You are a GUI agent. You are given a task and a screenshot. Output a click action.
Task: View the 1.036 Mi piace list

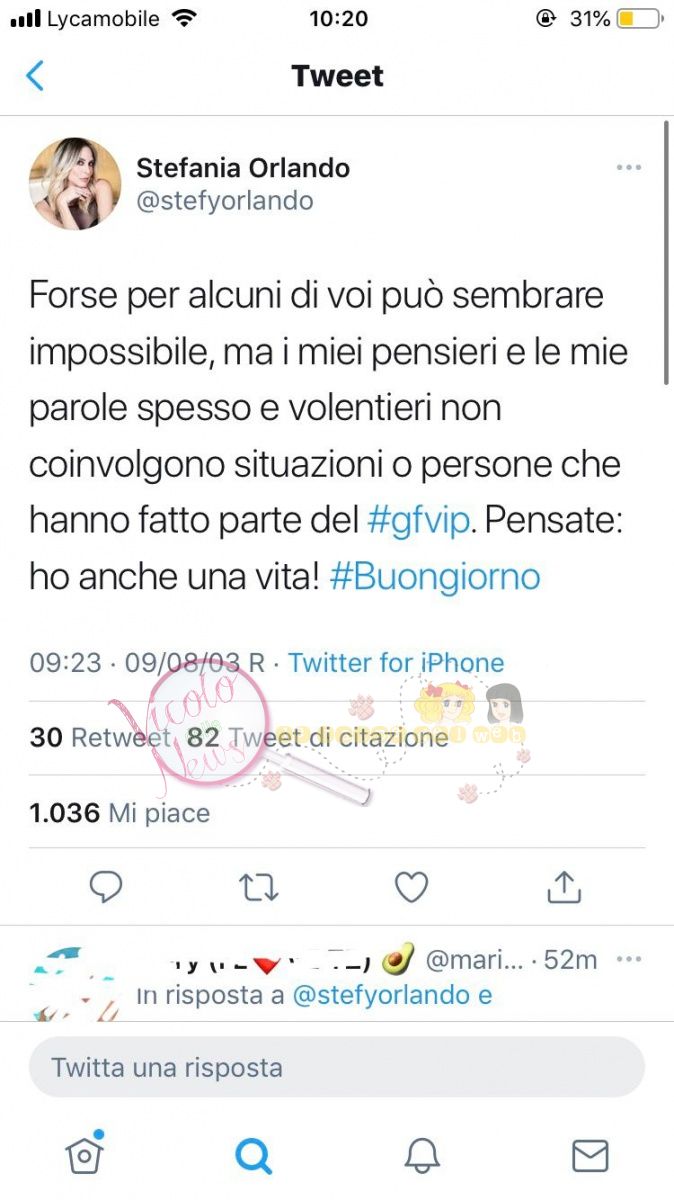120,813
